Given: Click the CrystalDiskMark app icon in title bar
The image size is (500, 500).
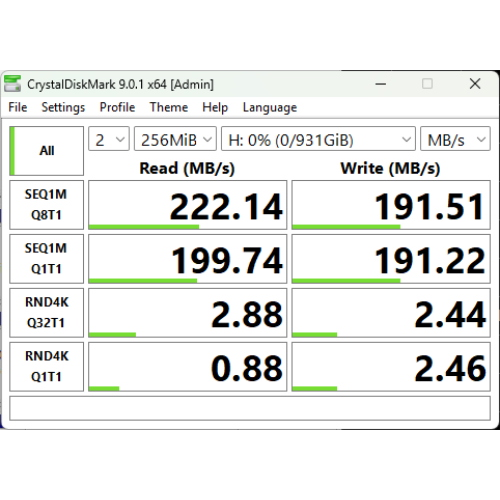Looking at the screenshot, I should click(x=12, y=84).
